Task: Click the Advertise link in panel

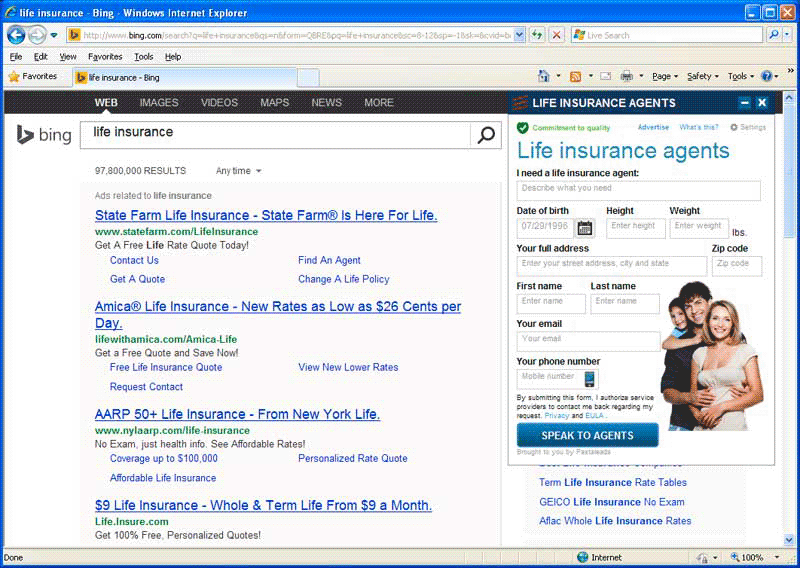Action: tap(653, 127)
